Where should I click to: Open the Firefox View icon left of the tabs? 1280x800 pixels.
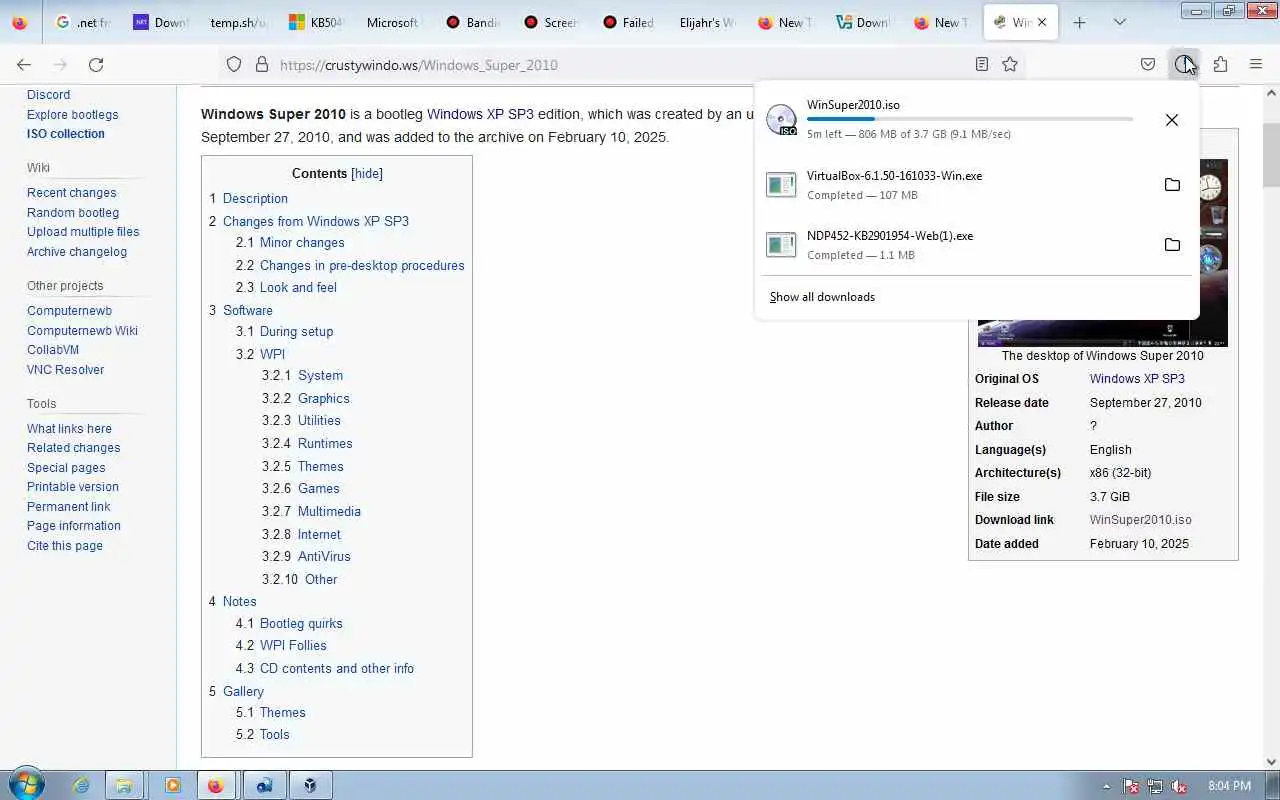(x=19, y=22)
